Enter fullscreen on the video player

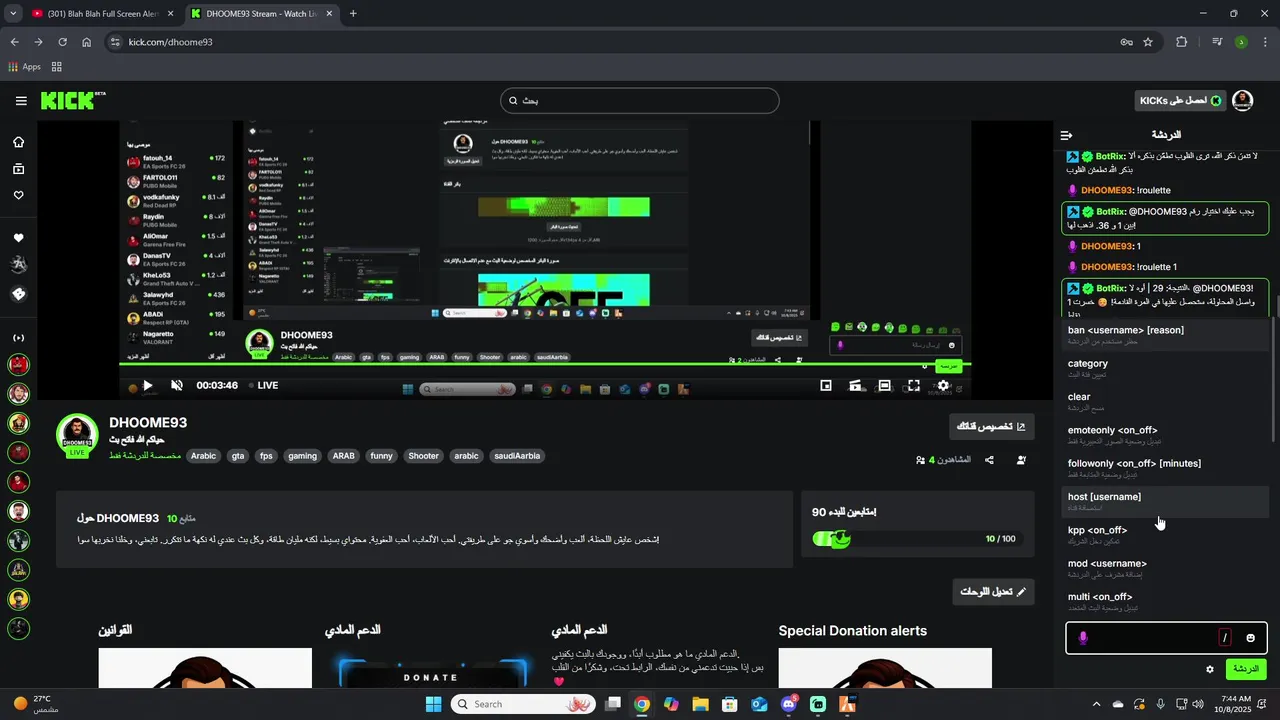click(914, 385)
